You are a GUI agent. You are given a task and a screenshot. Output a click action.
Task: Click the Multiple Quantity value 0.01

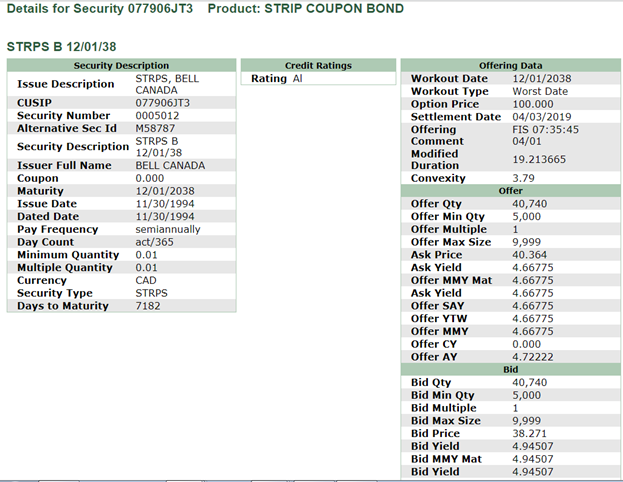pos(146,267)
